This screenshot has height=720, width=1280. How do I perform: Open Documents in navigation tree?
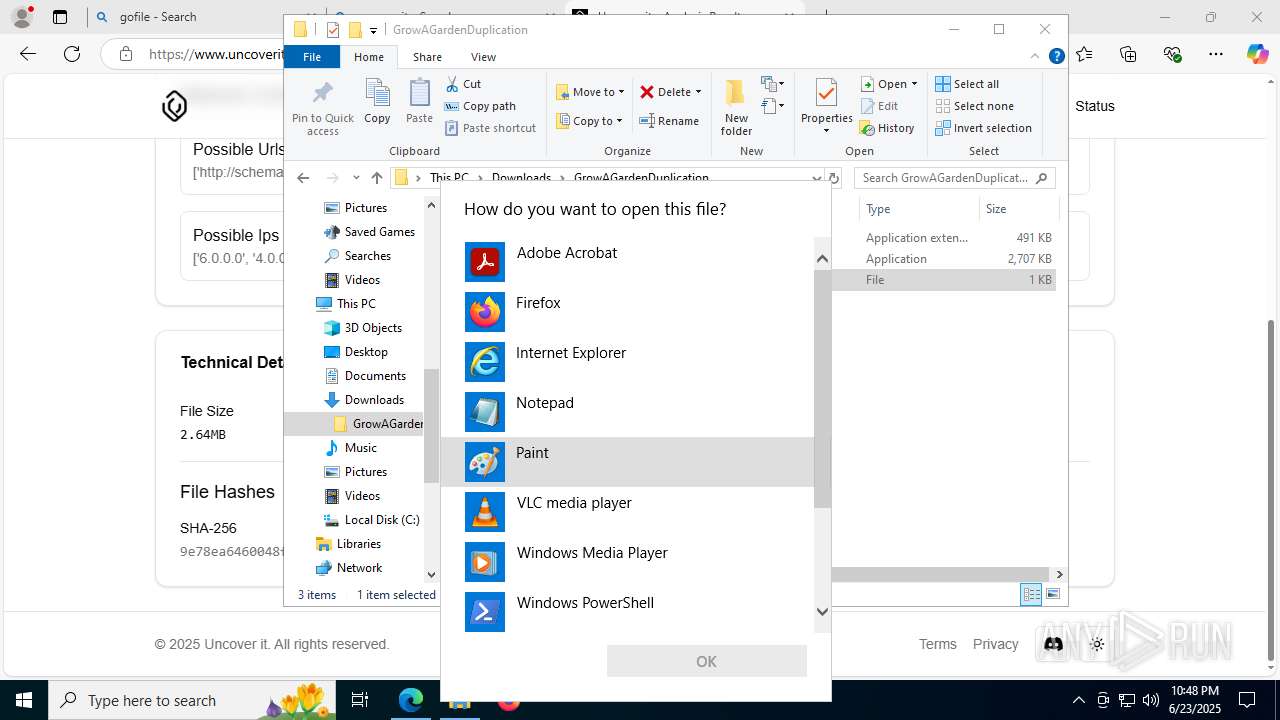[365, 375]
